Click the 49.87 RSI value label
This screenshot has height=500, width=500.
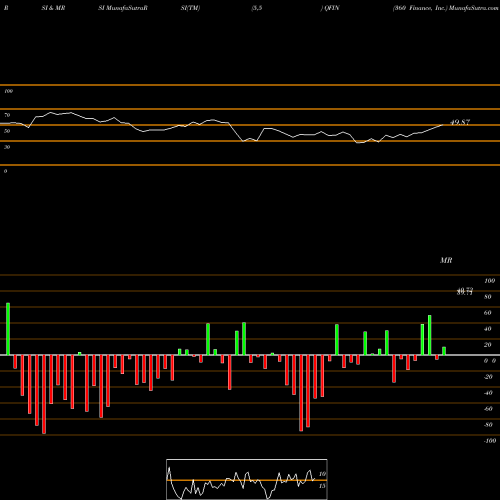[460, 122]
